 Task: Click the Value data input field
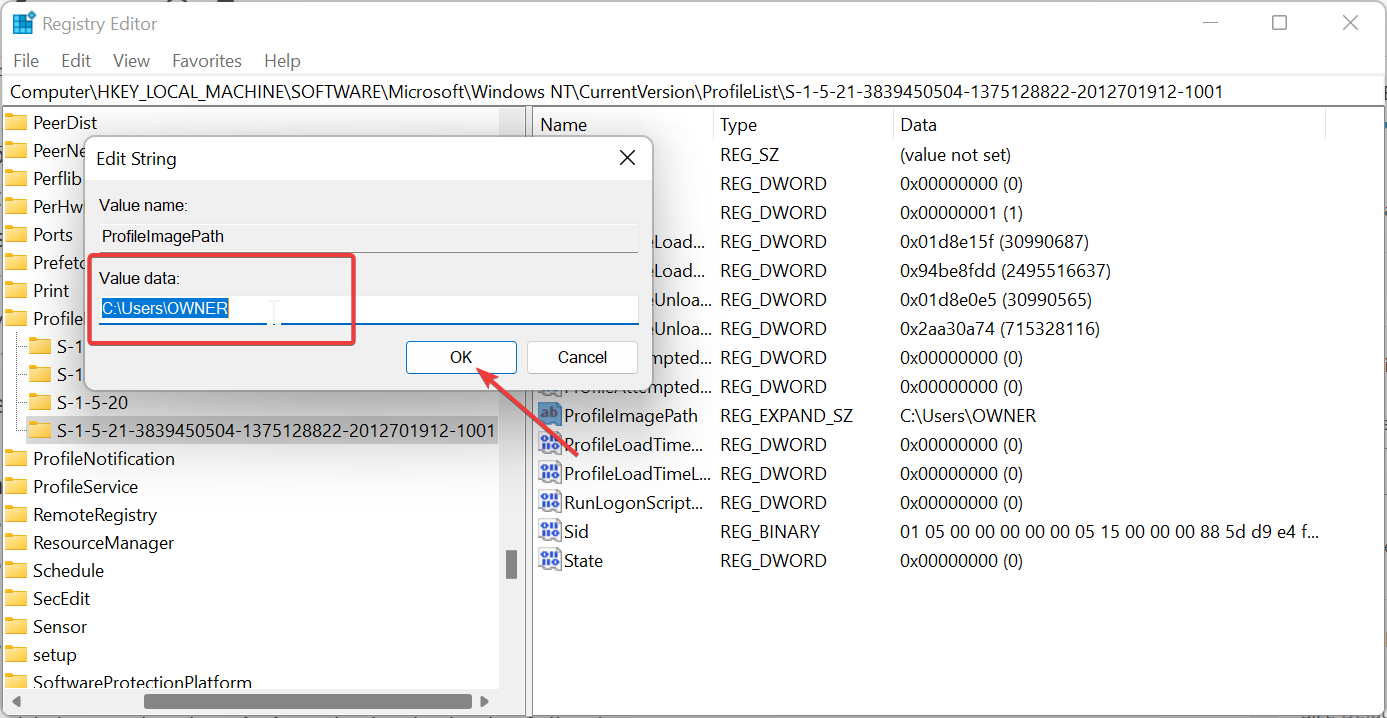368,309
